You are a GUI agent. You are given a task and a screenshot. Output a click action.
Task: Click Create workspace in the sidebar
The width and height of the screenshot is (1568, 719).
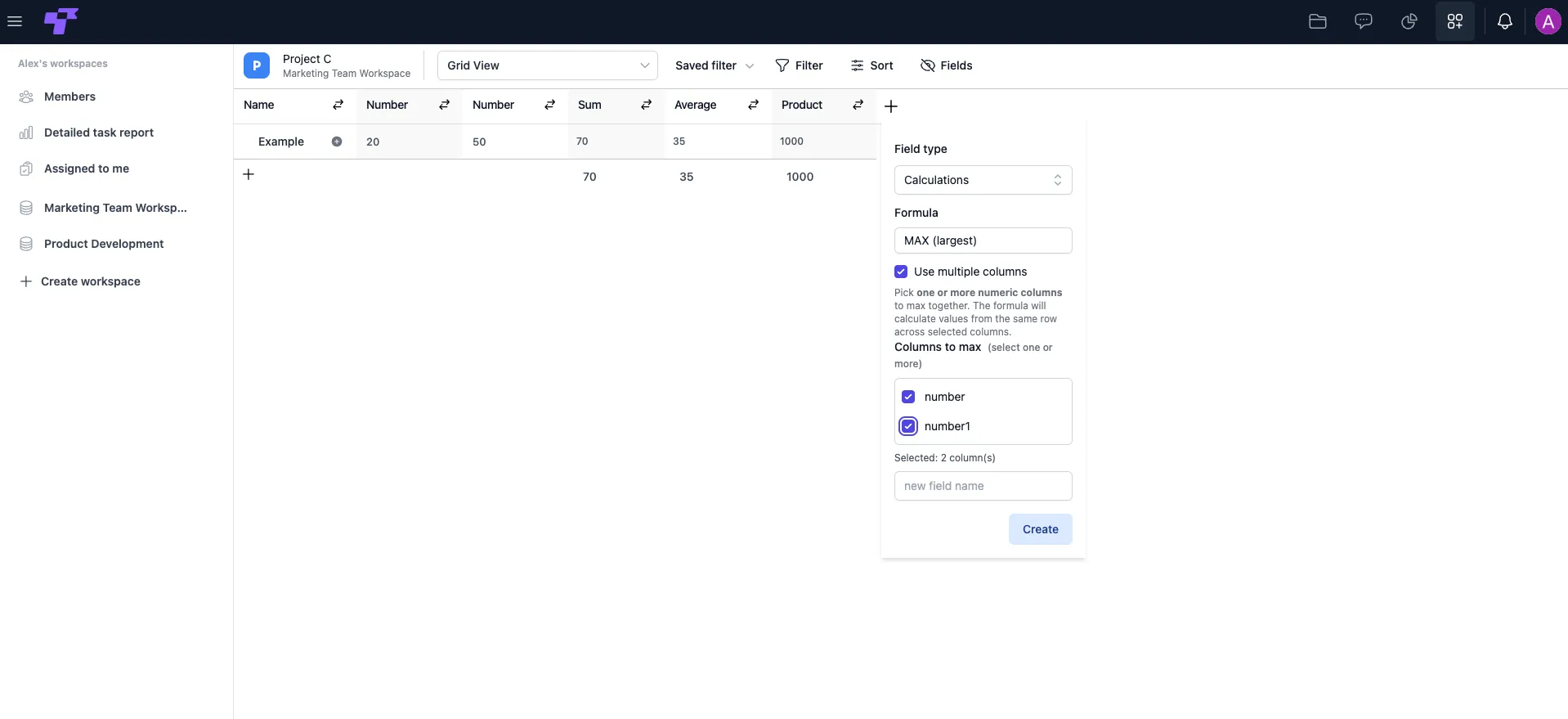tap(80, 281)
